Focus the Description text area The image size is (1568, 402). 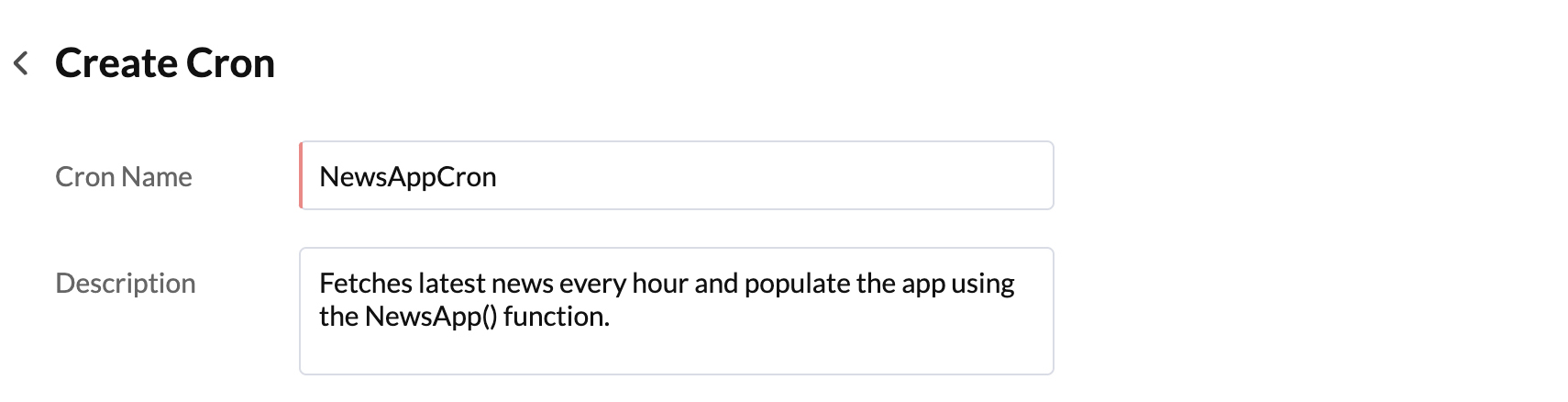[677, 310]
